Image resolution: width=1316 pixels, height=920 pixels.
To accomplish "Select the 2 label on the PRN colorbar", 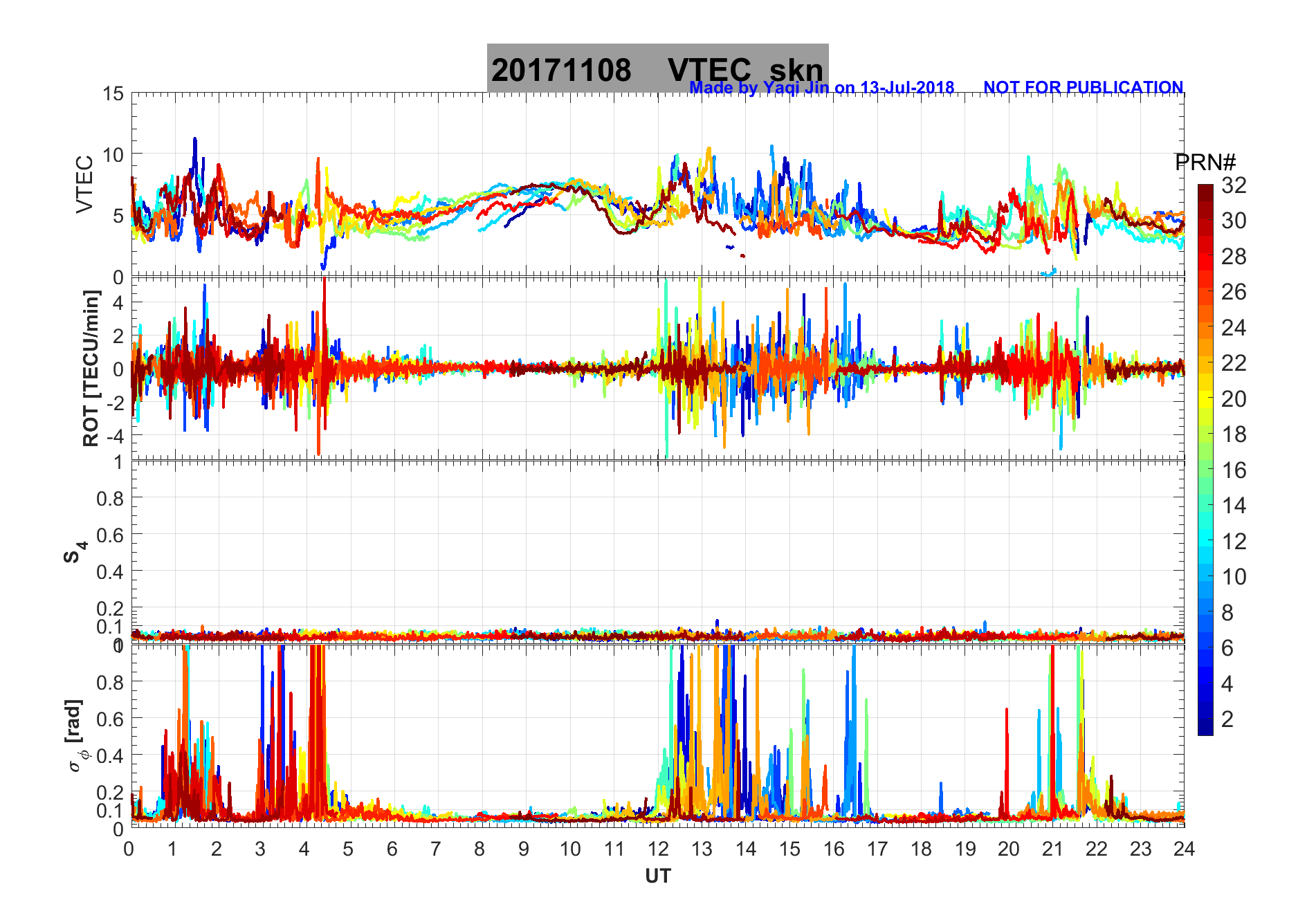I will tap(1227, 719).
